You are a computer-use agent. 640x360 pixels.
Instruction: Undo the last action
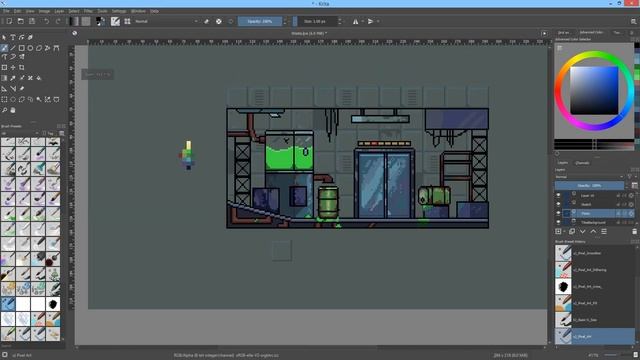pyautogui.click(x=47, y=21)
